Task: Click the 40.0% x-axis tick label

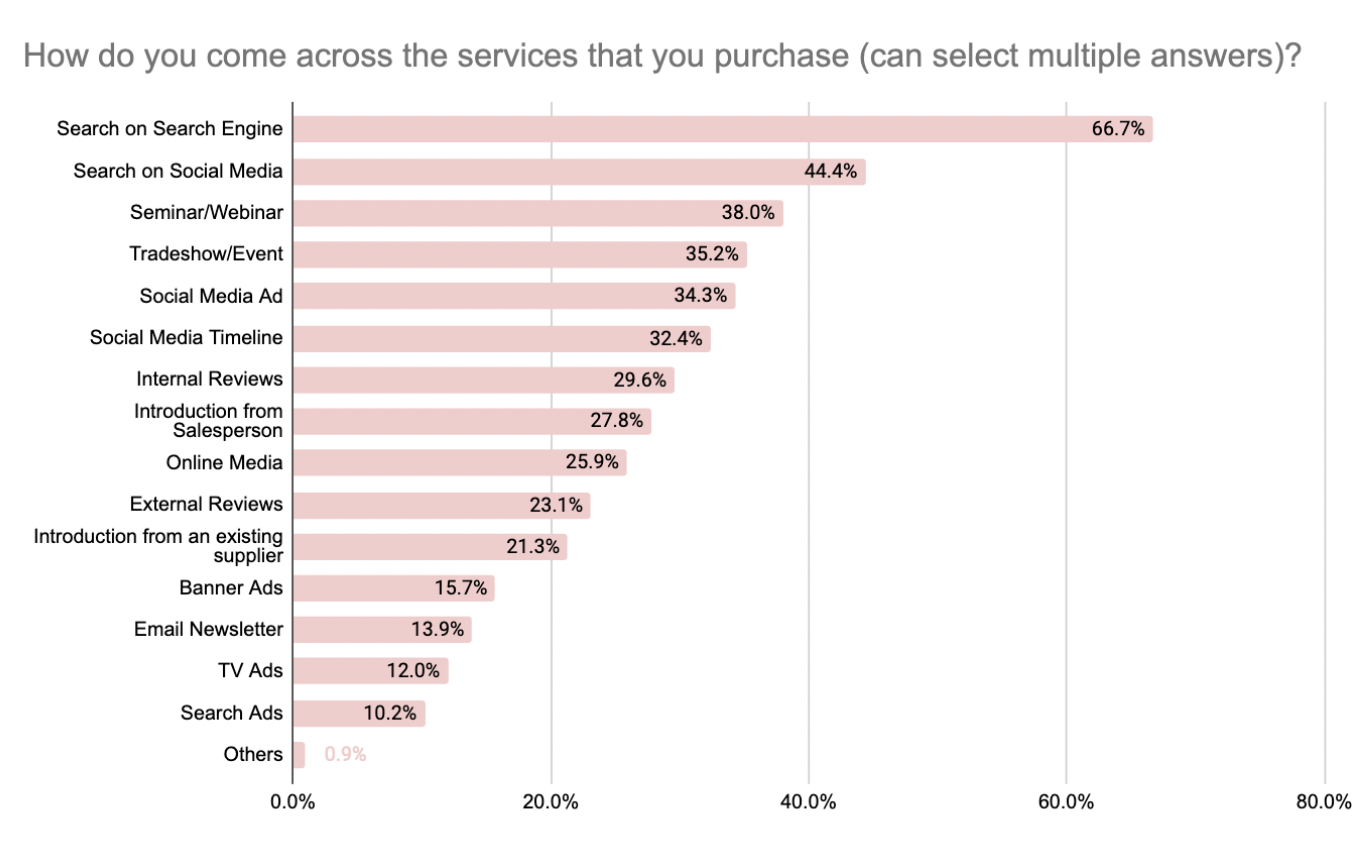Action: (808, 802)
